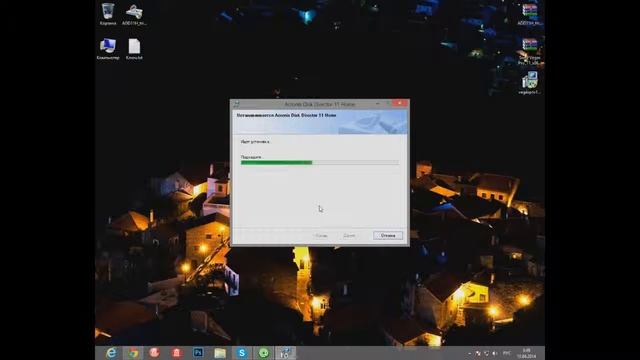The height and width of the screenshot is (360, 640).
Task: Open Skype from the taskbar
Action: [242, 353]
